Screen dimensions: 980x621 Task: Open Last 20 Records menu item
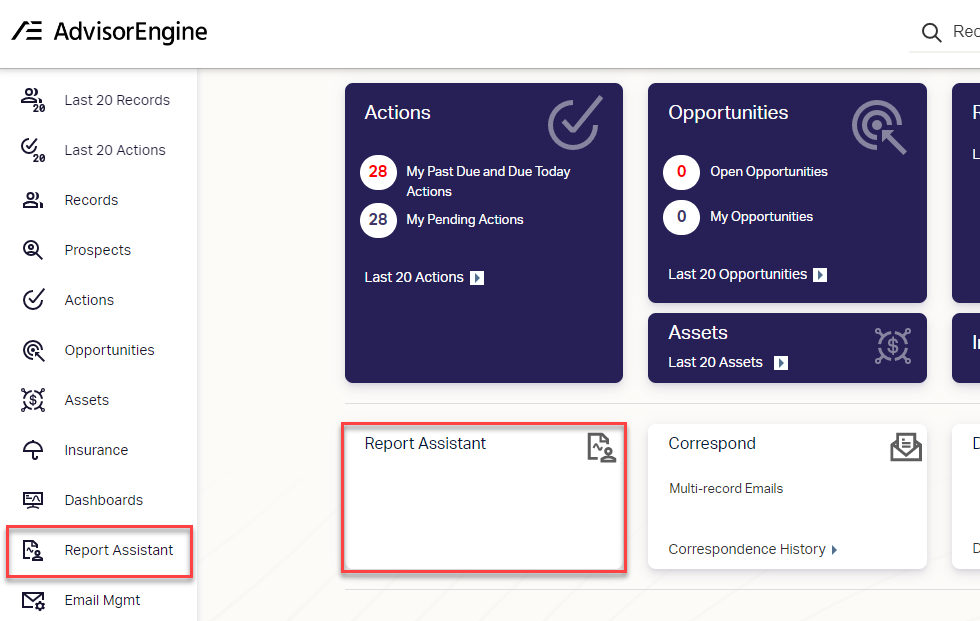[117, 100]
